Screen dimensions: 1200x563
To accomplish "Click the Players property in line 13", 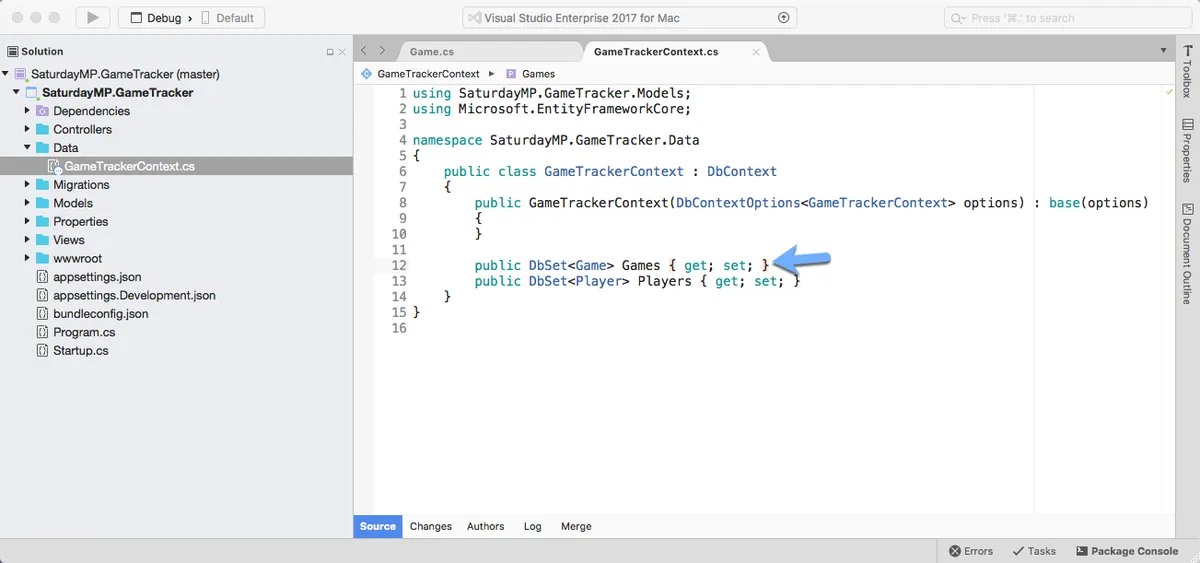I will point(664,281).
